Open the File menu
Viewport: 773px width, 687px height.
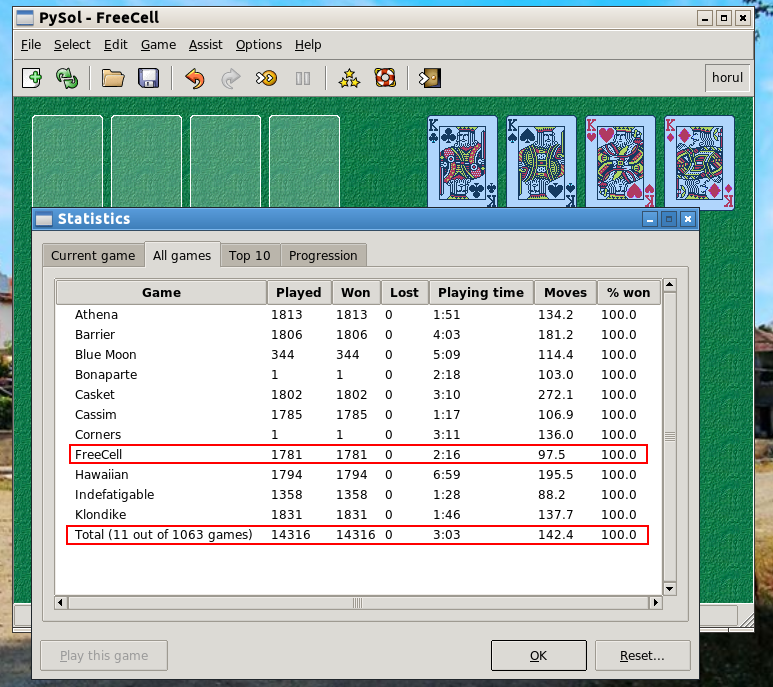click(31, 45)
